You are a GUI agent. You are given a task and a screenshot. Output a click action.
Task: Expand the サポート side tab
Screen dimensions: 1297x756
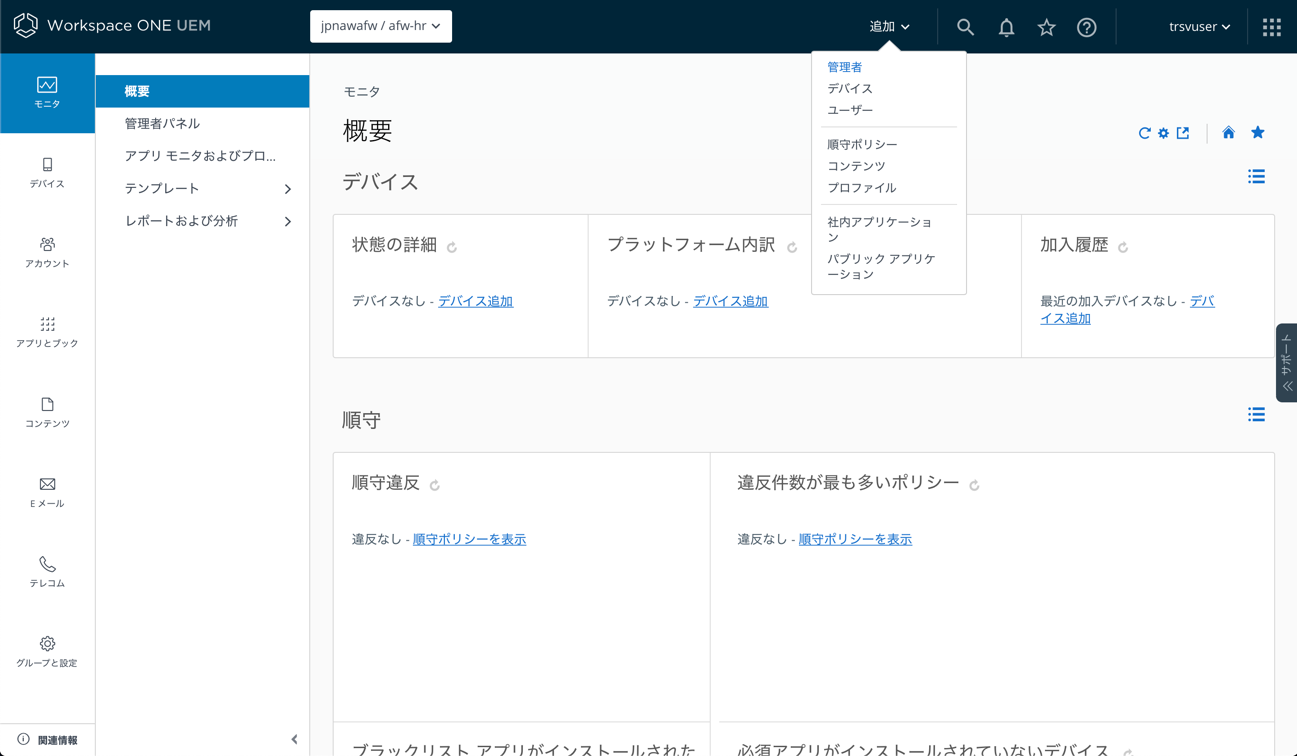(x=1287, y=363)
